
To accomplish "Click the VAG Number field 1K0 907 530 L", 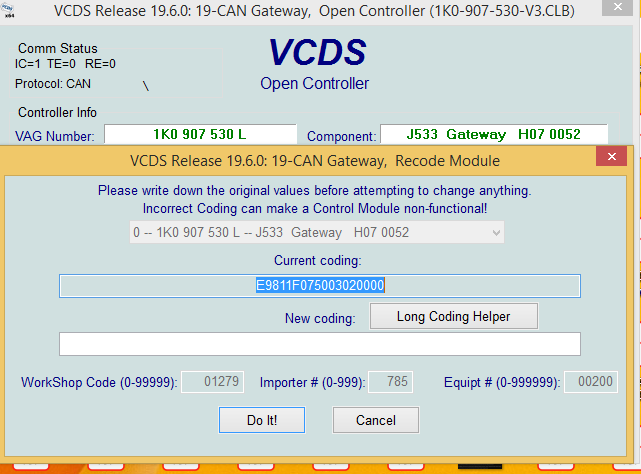I will [x=200, y=135].
